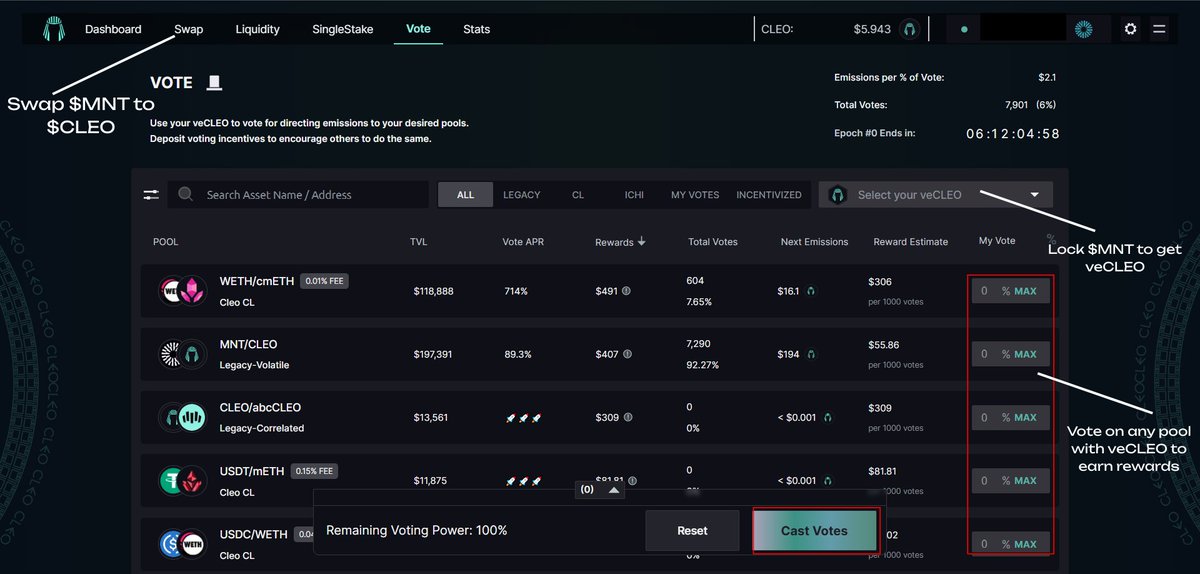Open the Select your veCLEO dropdown

pyautogui.click(x=936, y=195)
